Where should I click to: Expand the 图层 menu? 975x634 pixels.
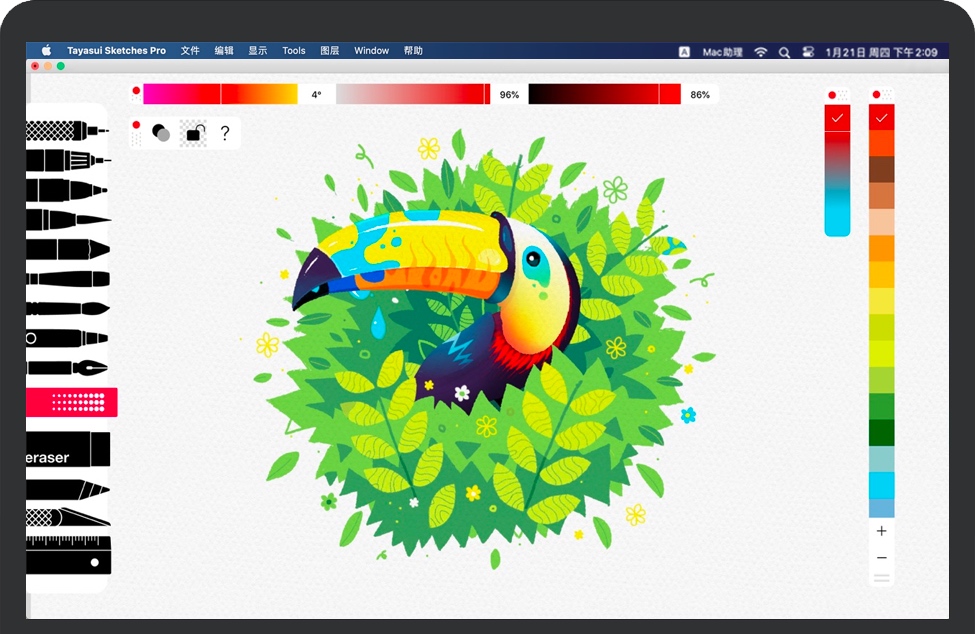330,51
